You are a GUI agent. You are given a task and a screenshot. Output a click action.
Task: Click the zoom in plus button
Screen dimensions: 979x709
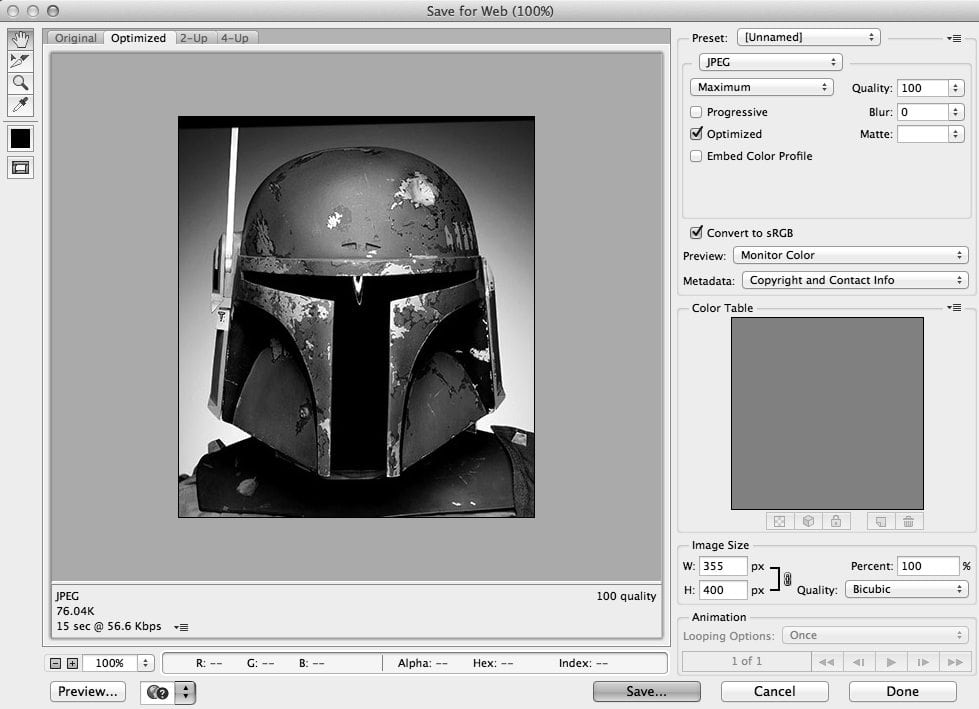[x=72, y=663]
